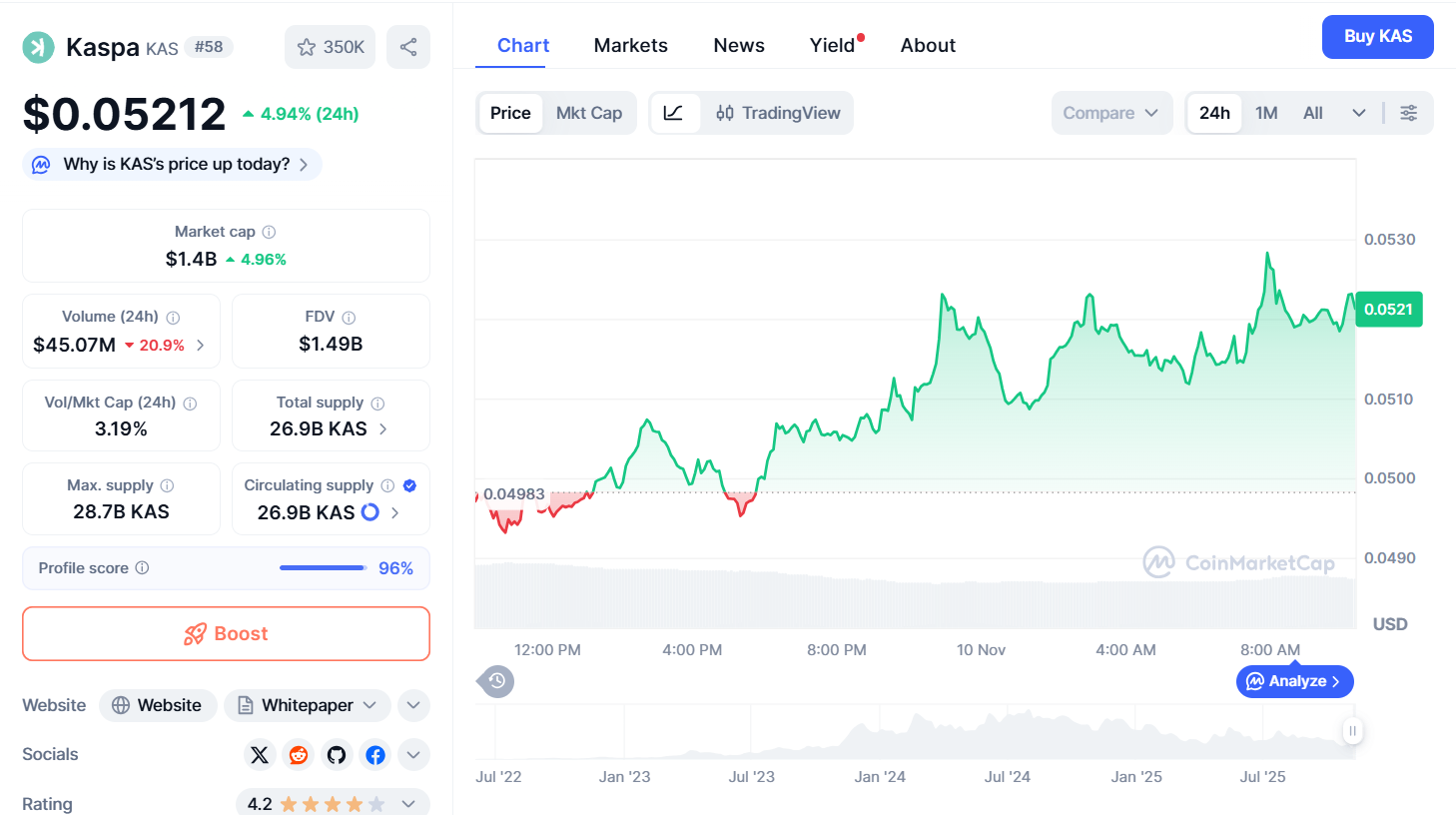Set chart timeframe to 1M
The width and height of the screenshot is (1456, 815).
pos(1266,113)
